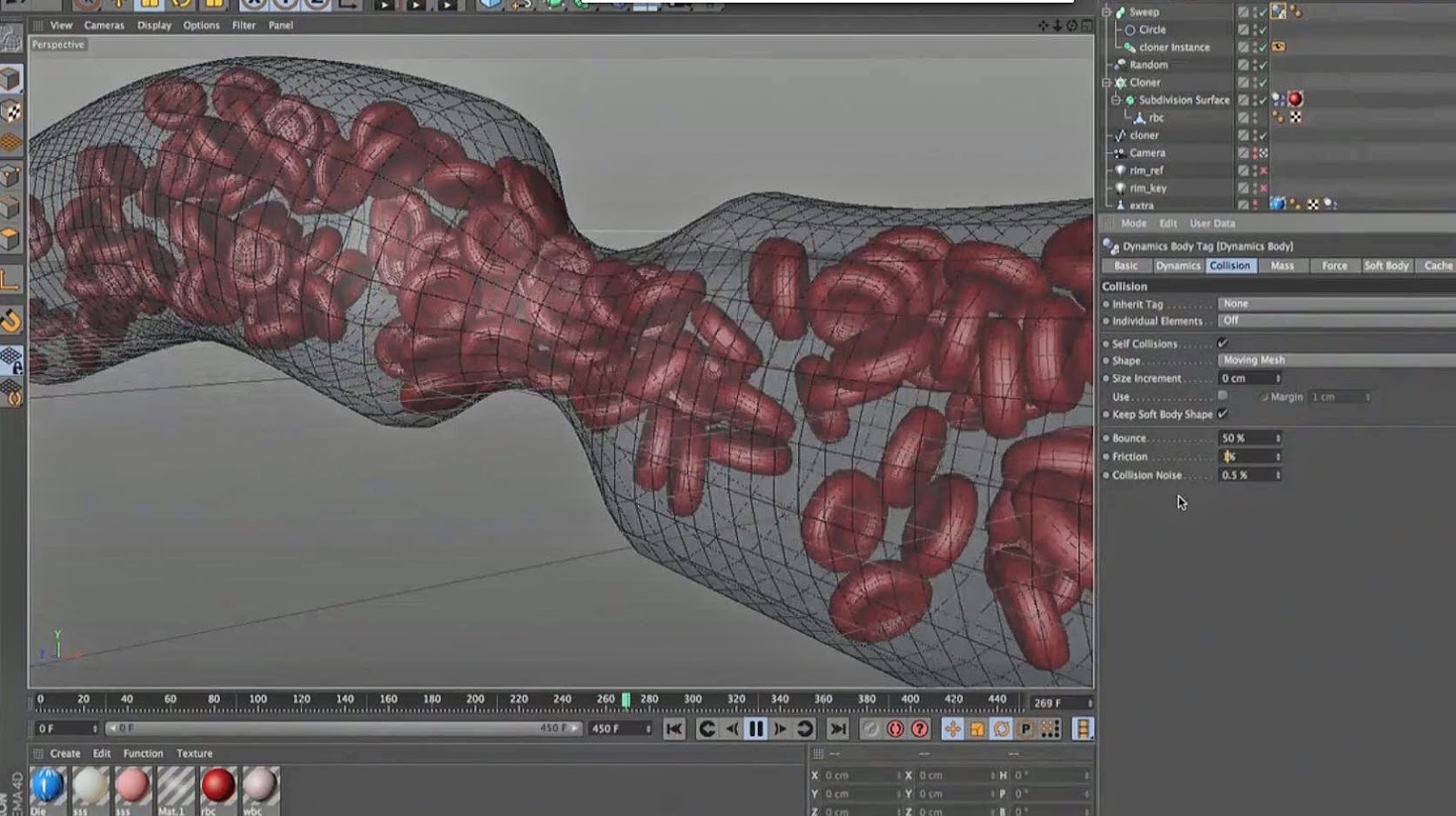1456x816 pixels.
Task: Switch to the Soft Body tab
Action: tap(1385, 266)
